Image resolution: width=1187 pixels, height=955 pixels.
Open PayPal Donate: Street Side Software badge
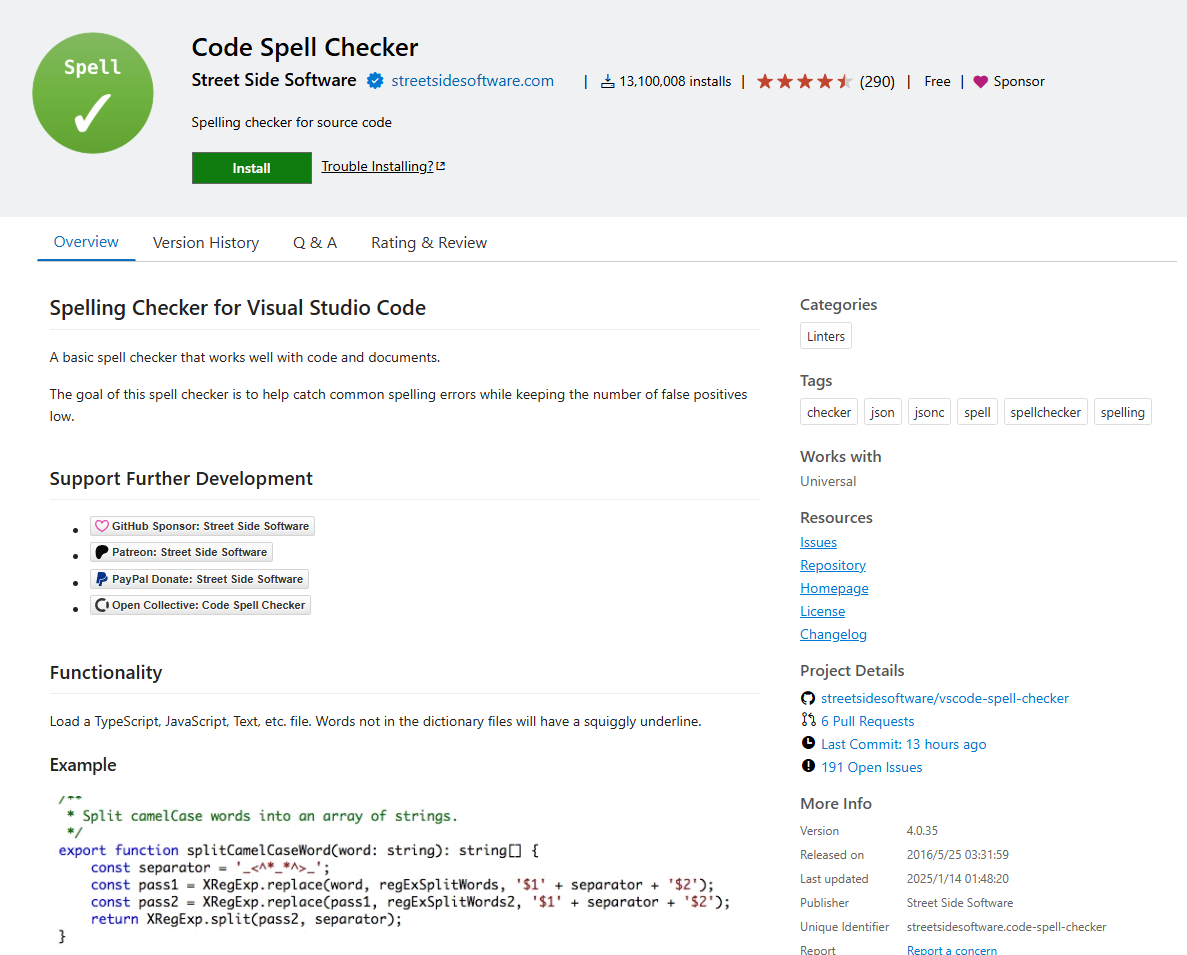coord(199,579)
